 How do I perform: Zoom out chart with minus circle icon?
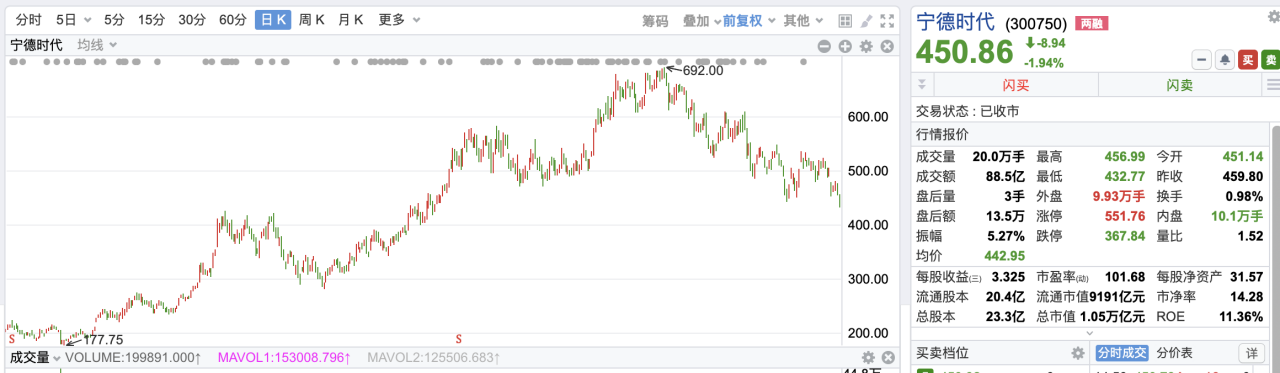coord(824,46)
